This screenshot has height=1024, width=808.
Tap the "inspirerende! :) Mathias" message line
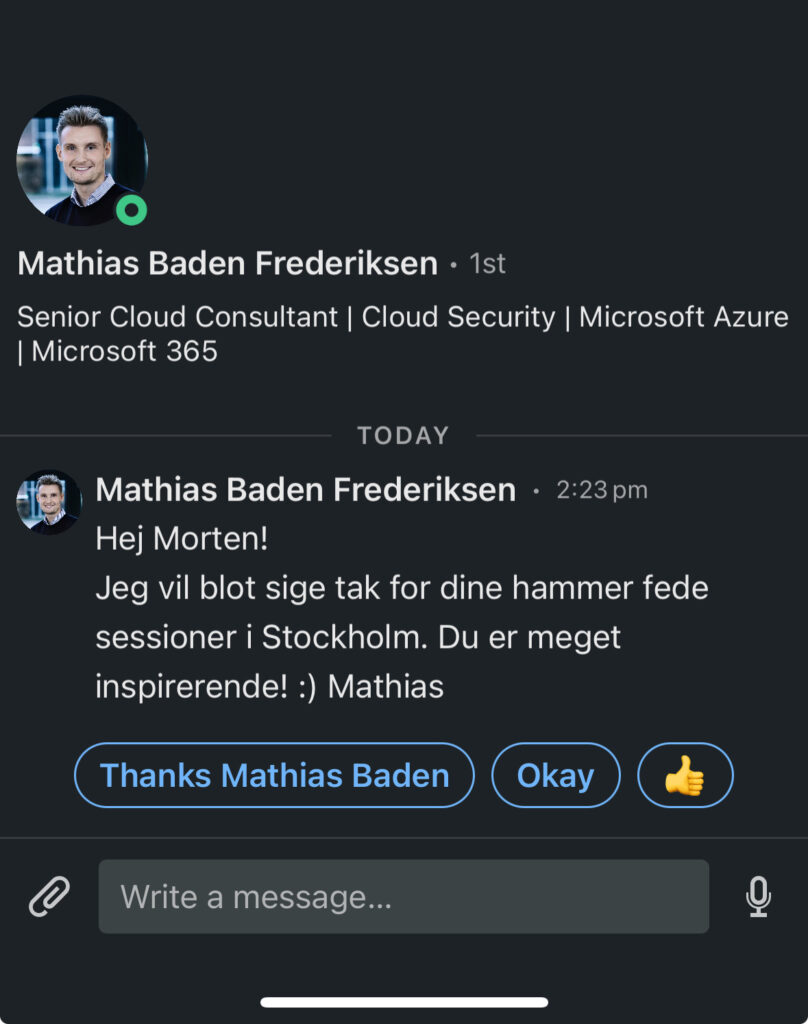click(x=270, y=687)
